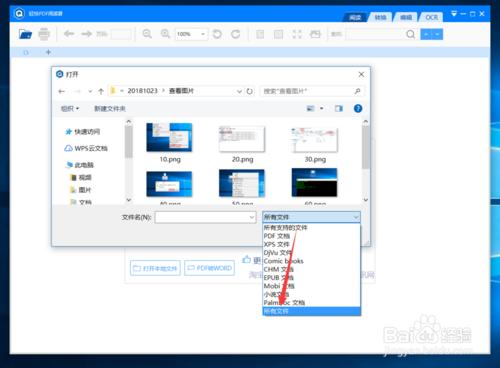The width and height of the screenshot is (500, 368).
Task: Click the blue button beside the search
Action: click(431, 34)
